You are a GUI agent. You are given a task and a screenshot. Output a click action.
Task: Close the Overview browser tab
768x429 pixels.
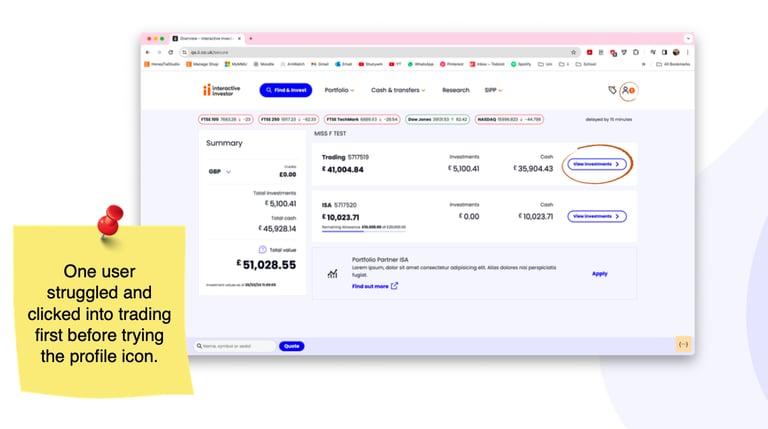click(x=240, y=38)
